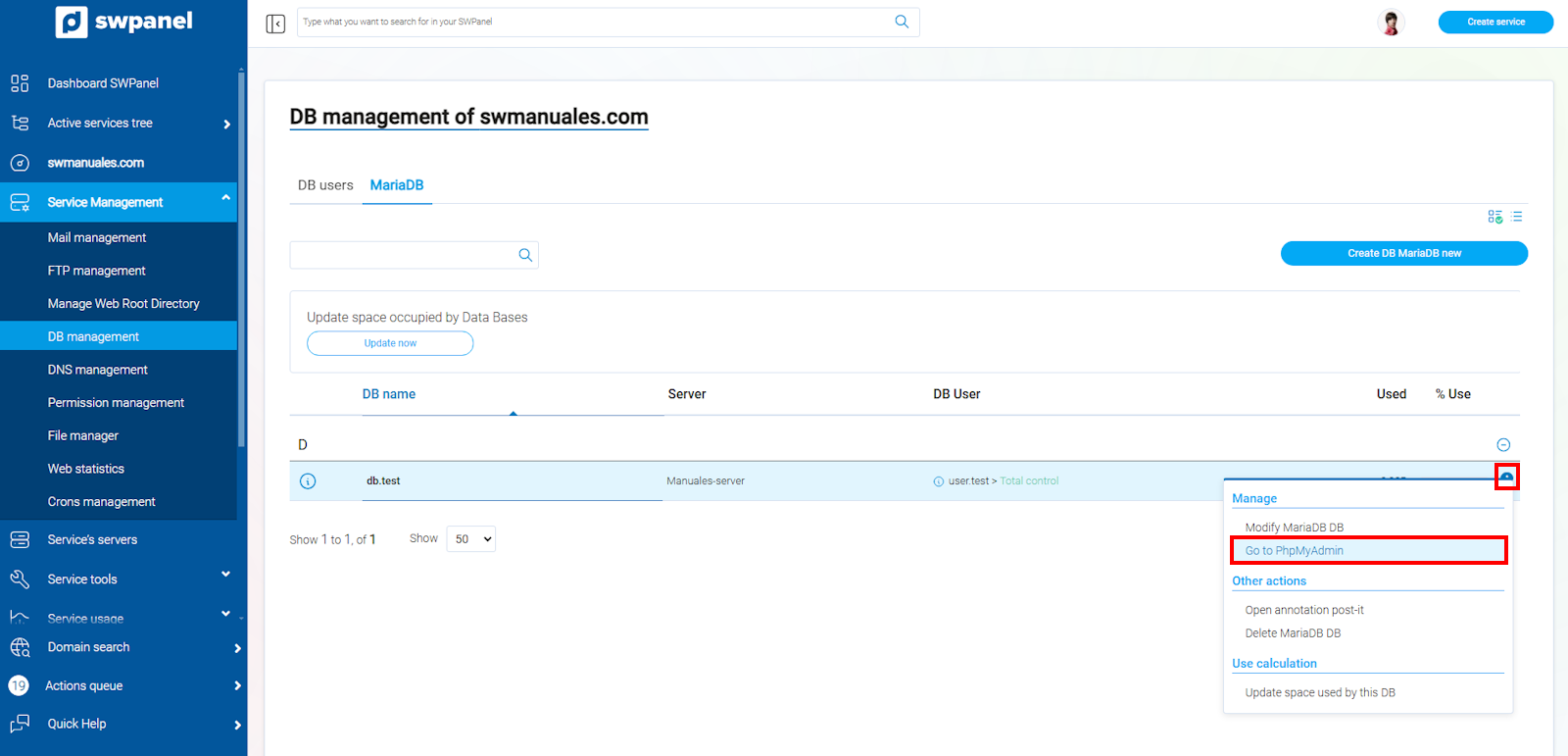Click the magnifier icon in the top search bar
The width and height of the screenshot is (1568, 756).
(902, 22)
